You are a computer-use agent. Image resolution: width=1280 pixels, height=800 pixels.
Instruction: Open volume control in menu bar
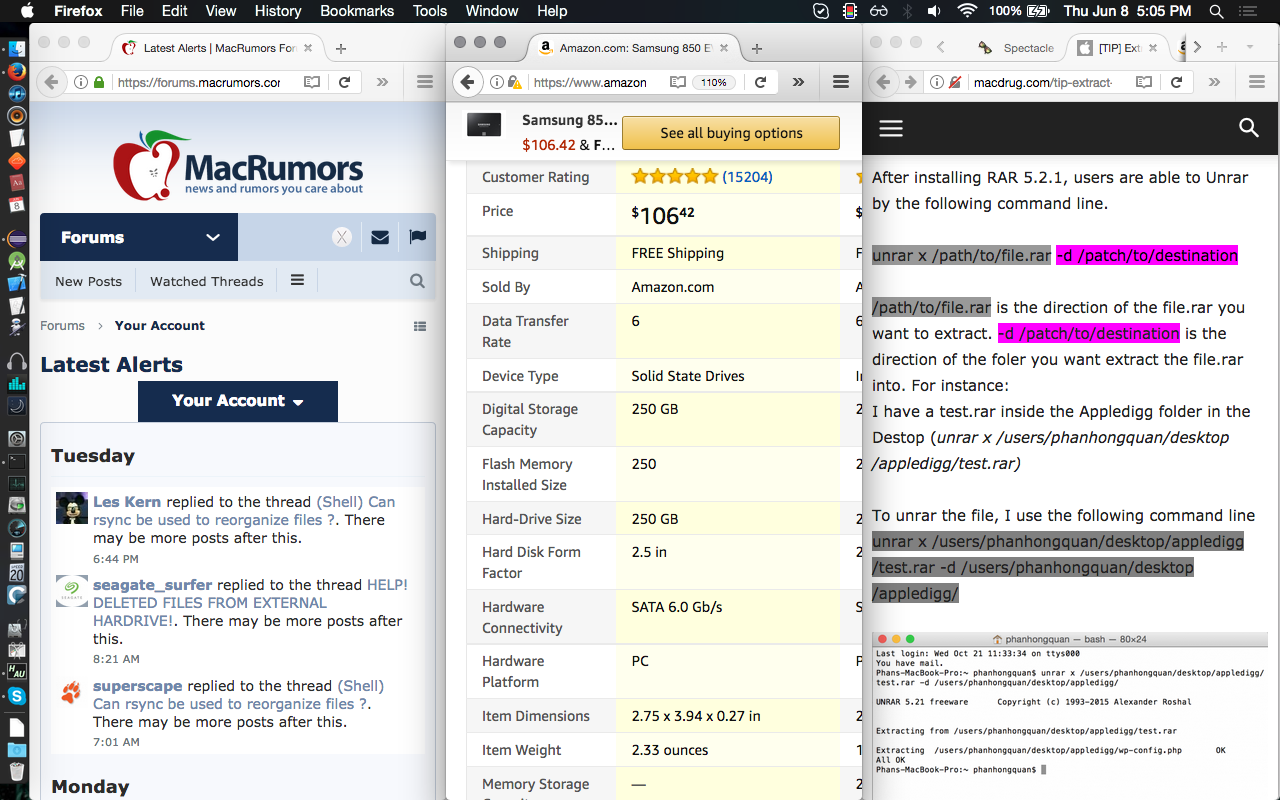(x=934, y=11)
